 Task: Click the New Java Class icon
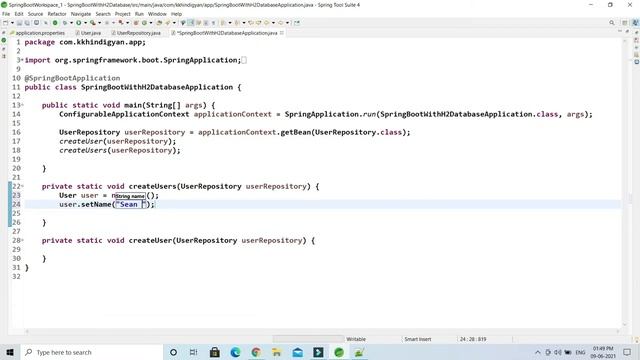[144, 23]
